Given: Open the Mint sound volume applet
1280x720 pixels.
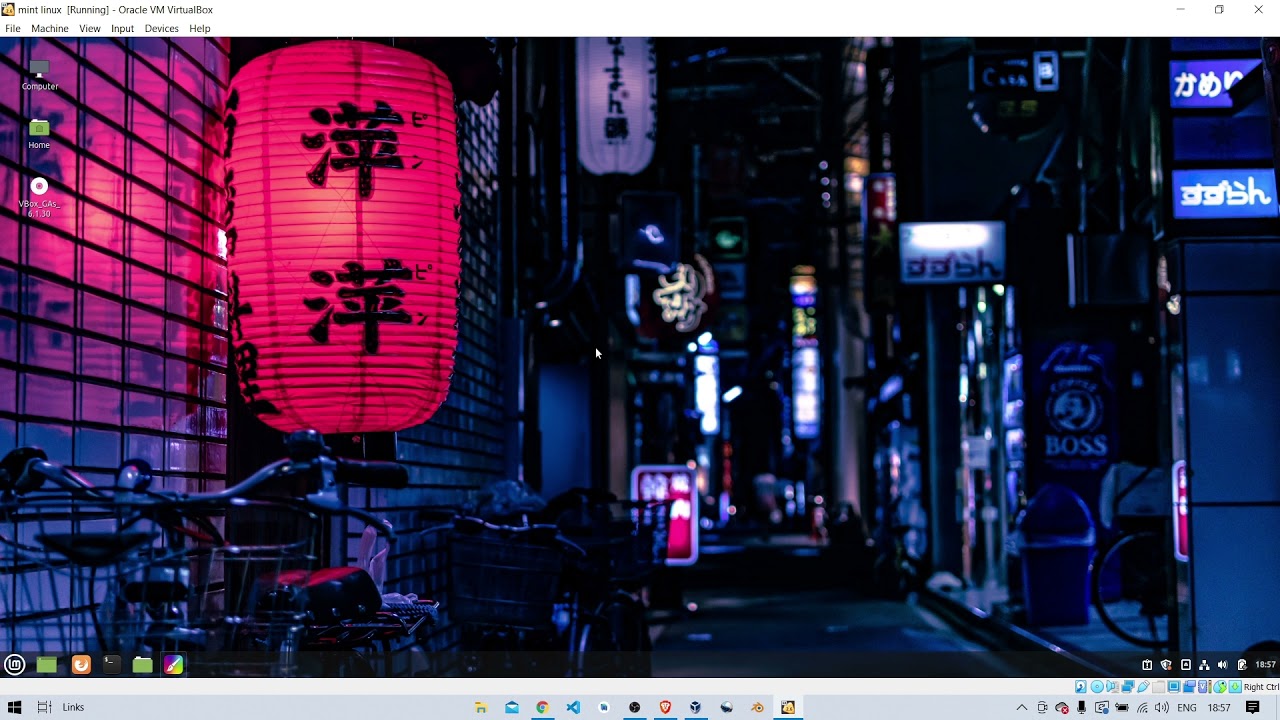Looking at the screenshot, I should 1222,665.
